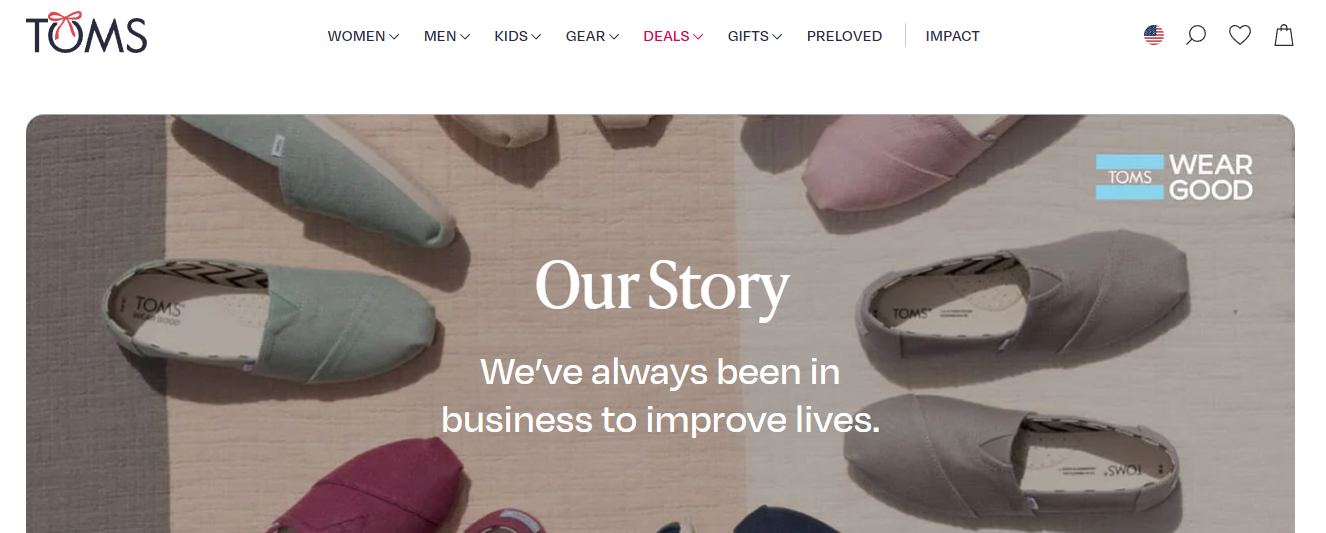Click the TOMS Wear Good badge

1174,177
